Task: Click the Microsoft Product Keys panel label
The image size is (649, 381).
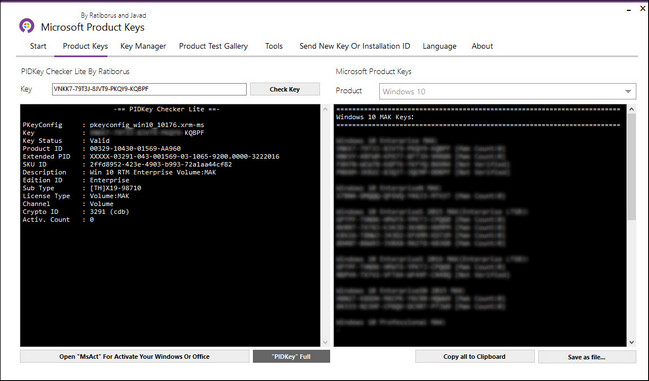Action: tap(373, 71)
